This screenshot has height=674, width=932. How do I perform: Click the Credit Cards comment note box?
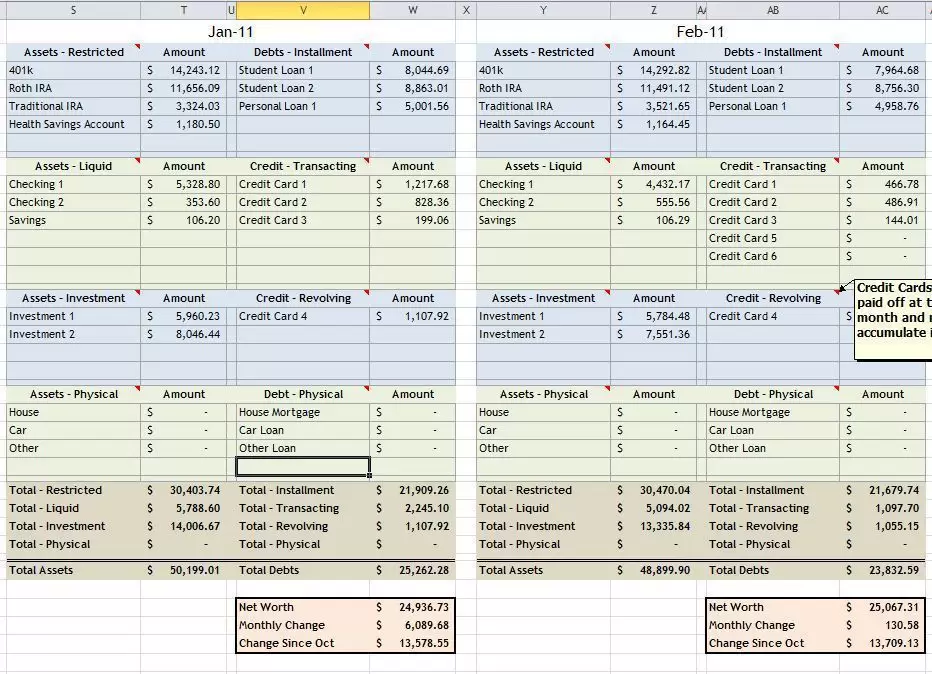coord(893,320)
